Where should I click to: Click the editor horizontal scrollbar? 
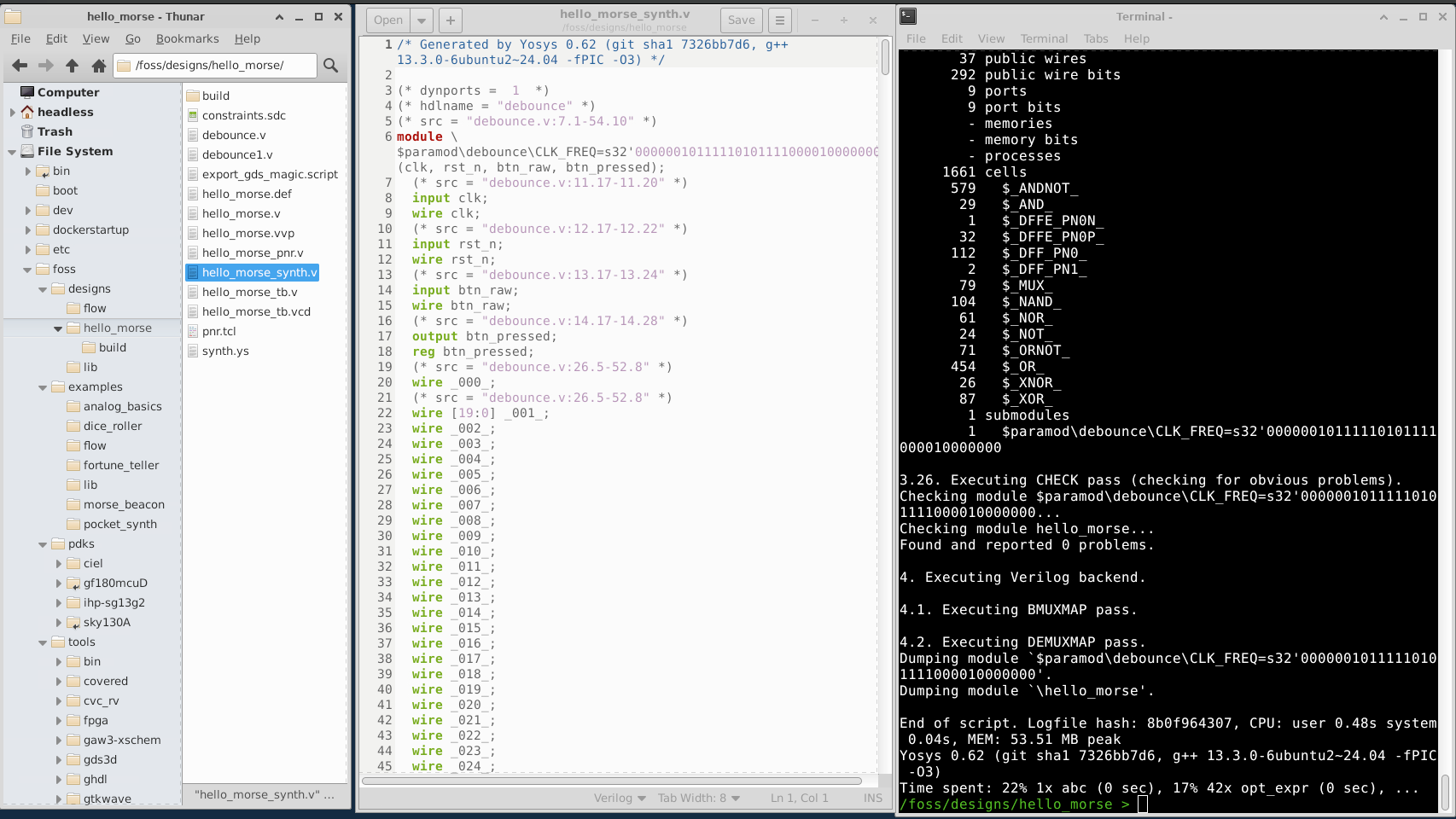click(611, 781)
